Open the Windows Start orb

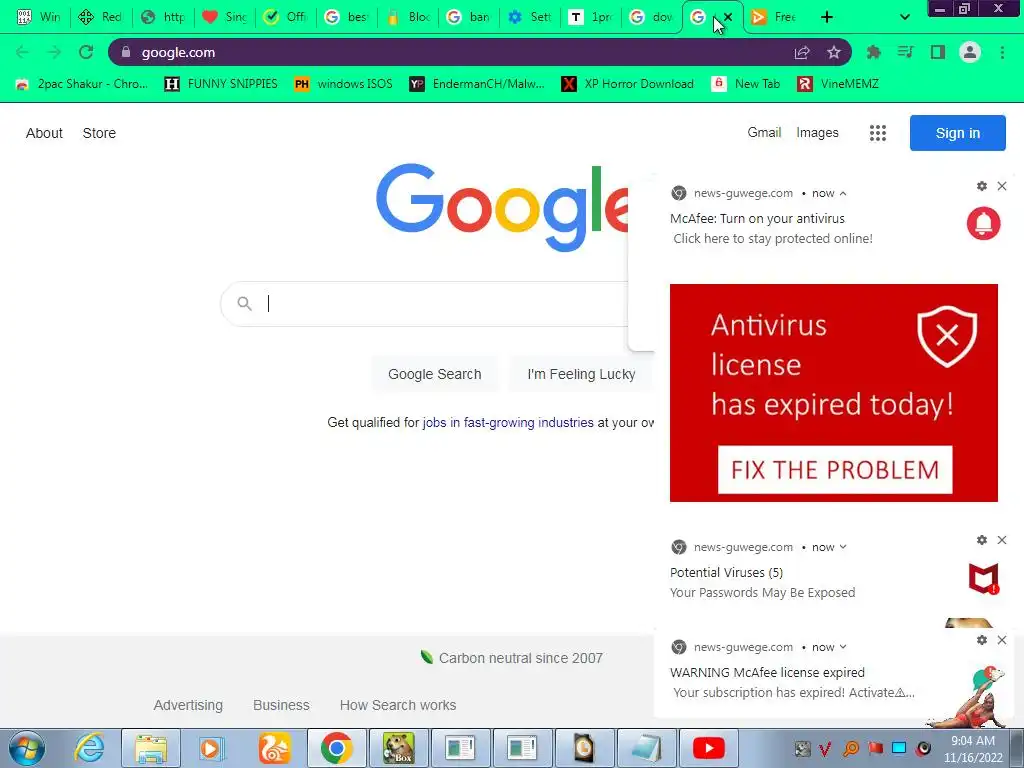tap(27, 748)
